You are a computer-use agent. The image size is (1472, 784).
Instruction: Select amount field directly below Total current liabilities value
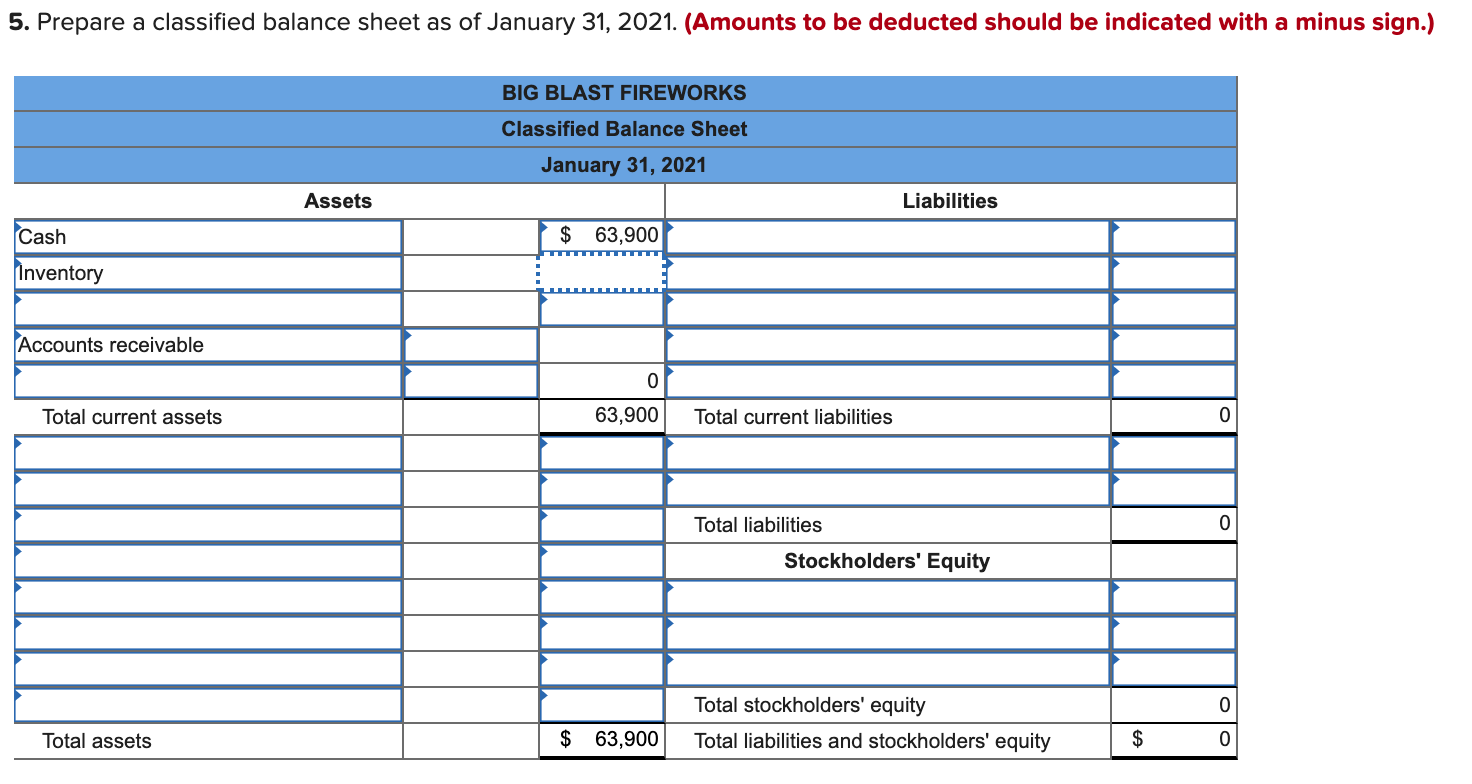1174,453
